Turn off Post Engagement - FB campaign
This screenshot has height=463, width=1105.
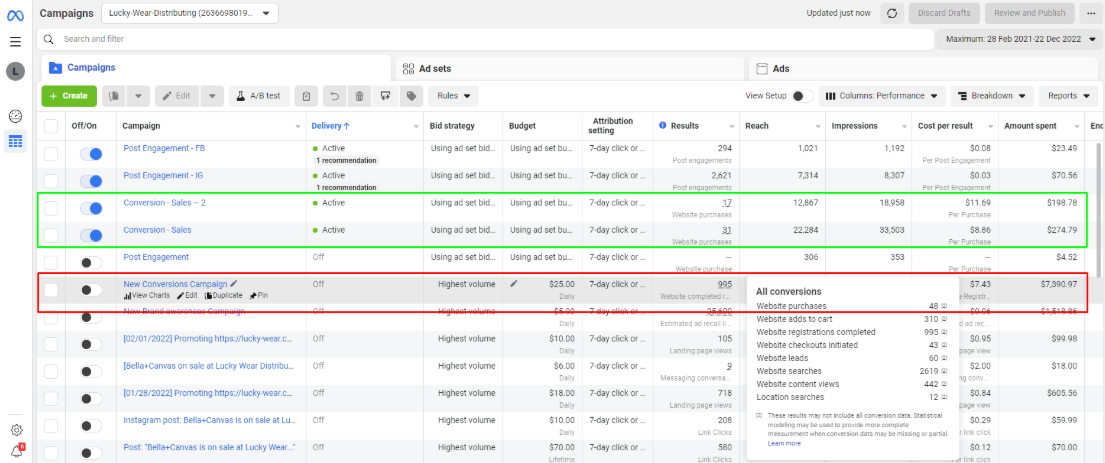click(91, 154)
